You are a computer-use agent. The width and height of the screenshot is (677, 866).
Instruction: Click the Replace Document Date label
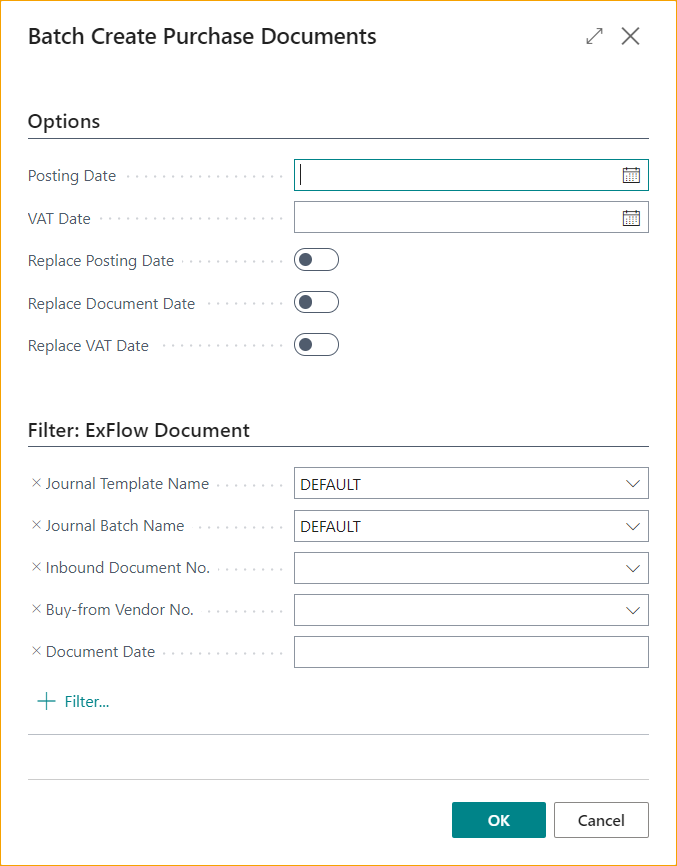112,303
